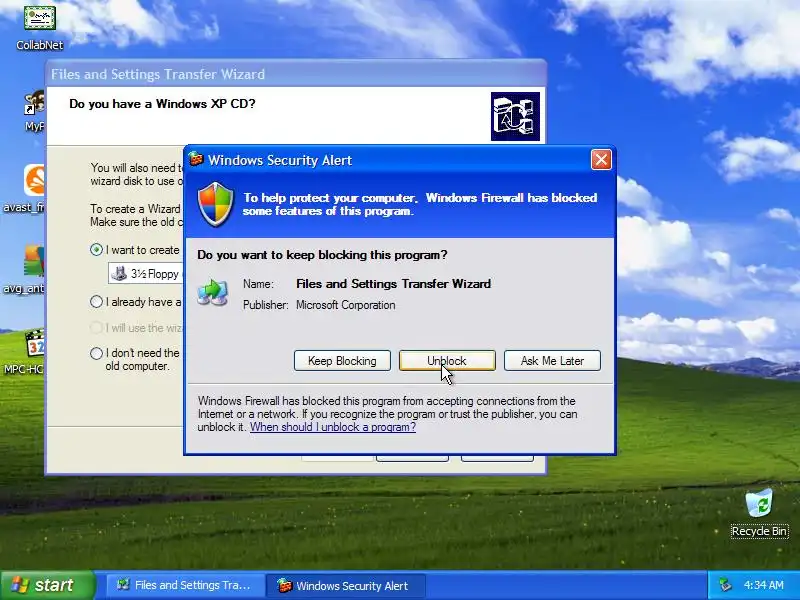This screenshot has width=800, height=600.
Task: Choose Keep Blocking in the security alert
Action: (342, 361)
